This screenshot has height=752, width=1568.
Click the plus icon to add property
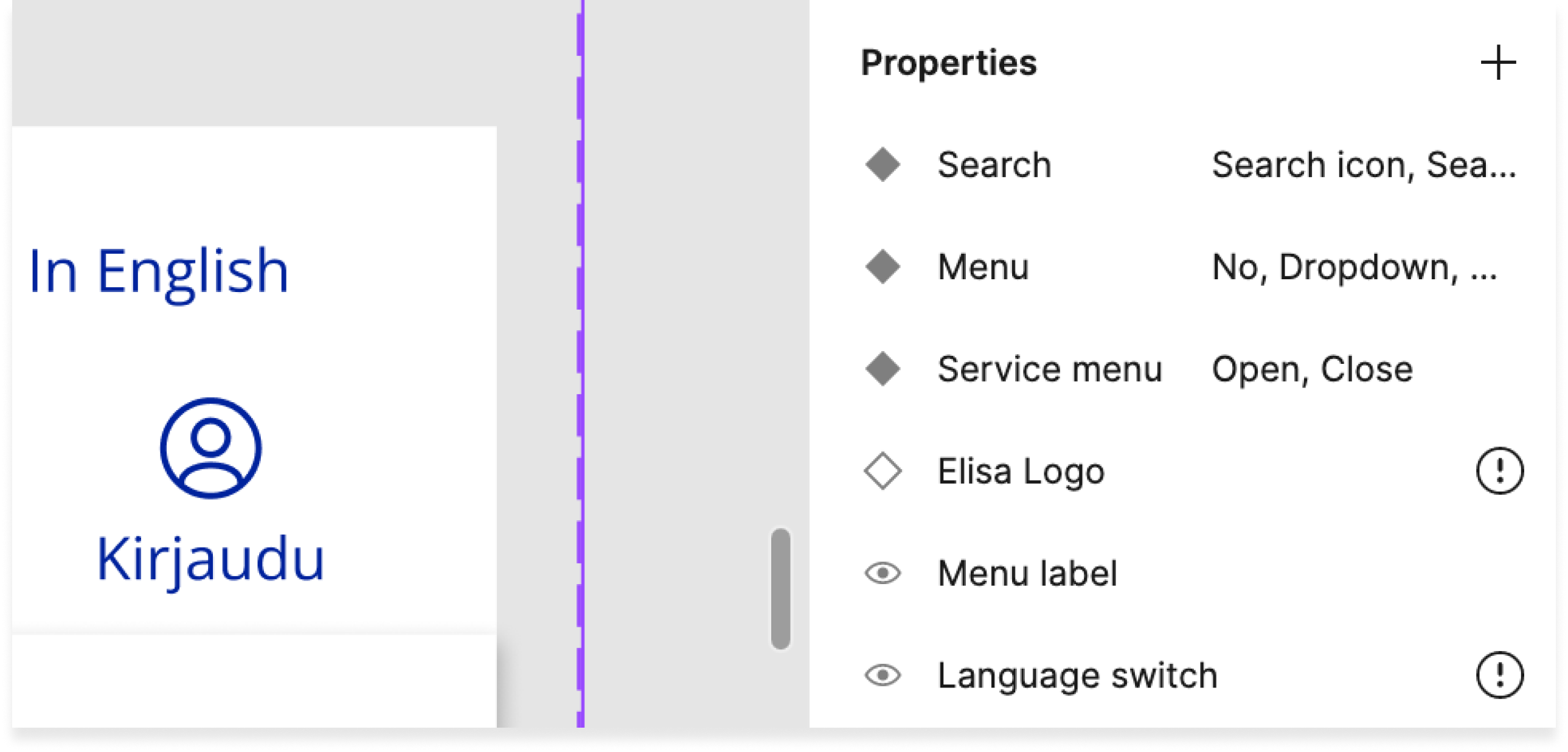point(1498,63)
